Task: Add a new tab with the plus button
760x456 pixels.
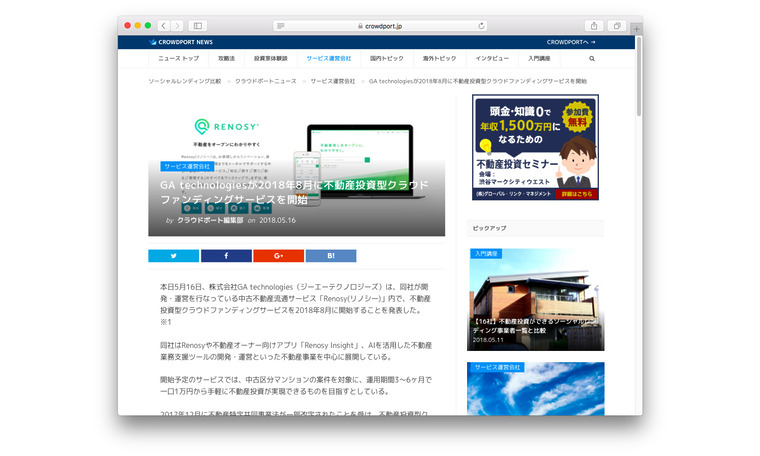Action: [636, 30]
